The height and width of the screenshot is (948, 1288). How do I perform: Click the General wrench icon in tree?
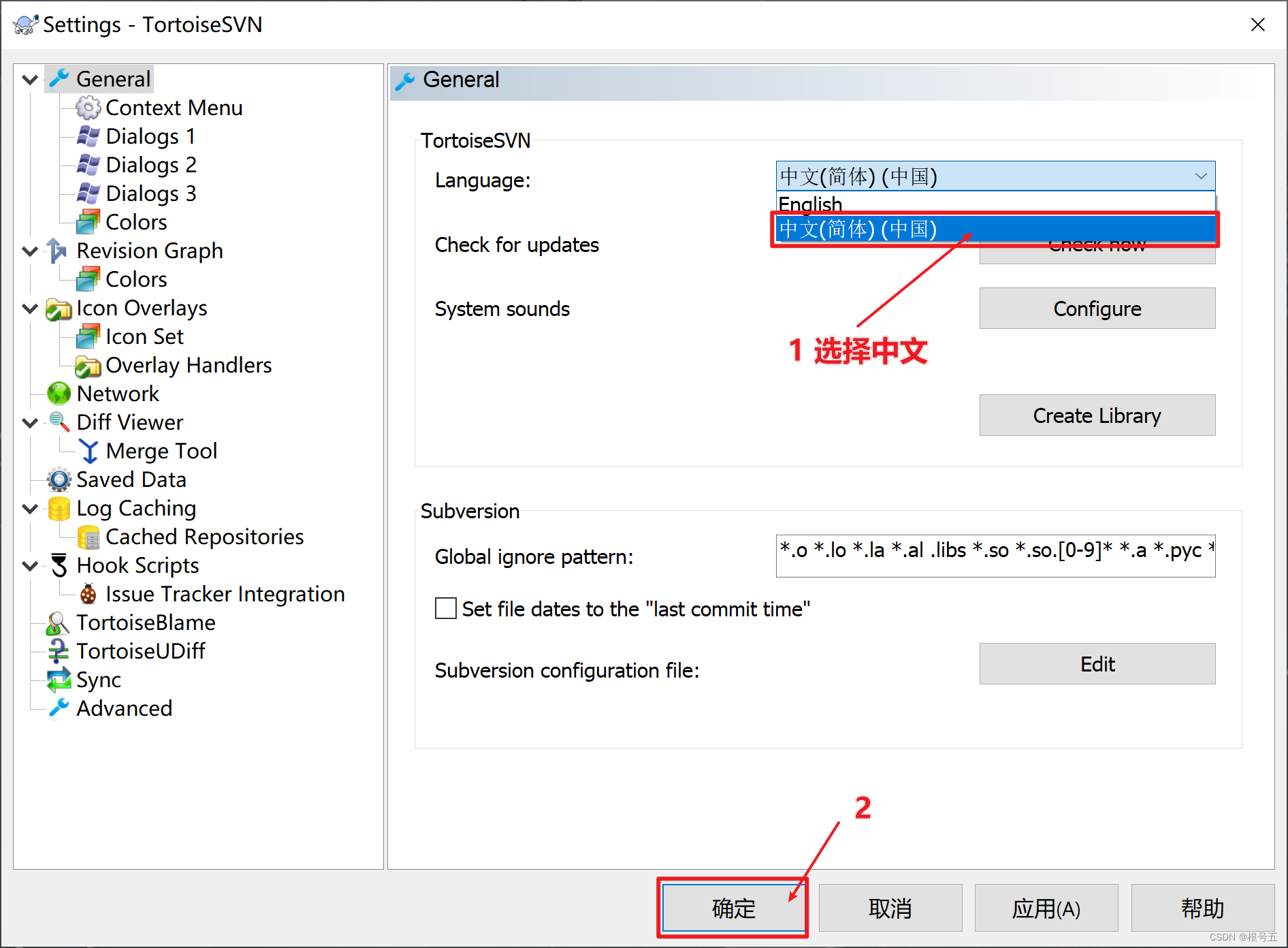(x=59, y=79)
